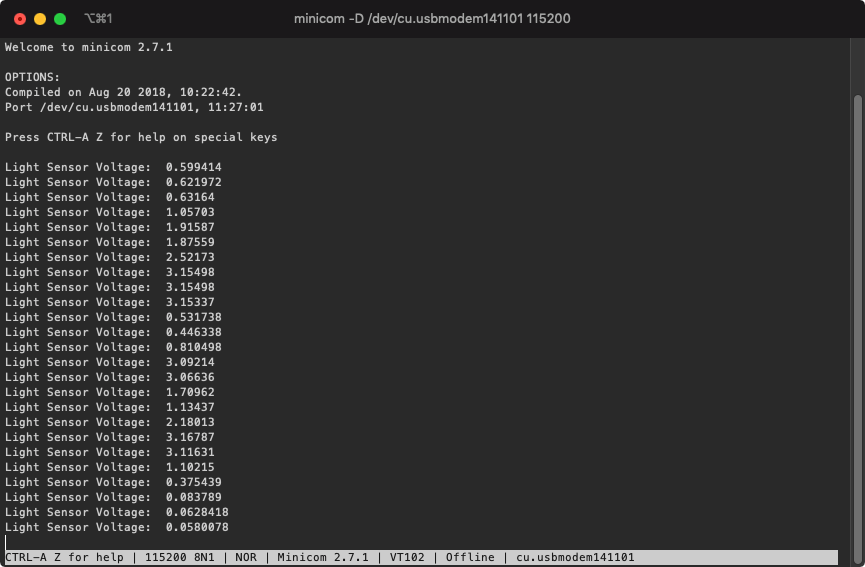This screenshot has height=567, width=865.
Task: Click the voltage reading 0.083789
Action: tap(194, 497)
